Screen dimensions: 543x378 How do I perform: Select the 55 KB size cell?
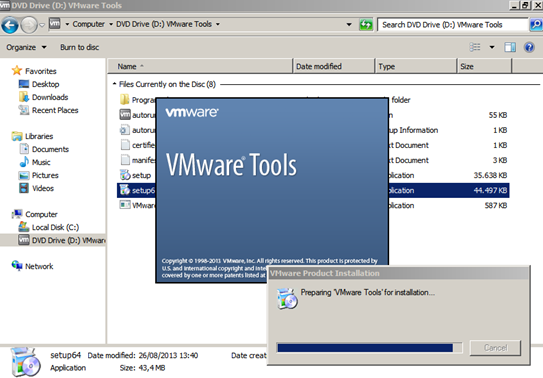(498, 115)
